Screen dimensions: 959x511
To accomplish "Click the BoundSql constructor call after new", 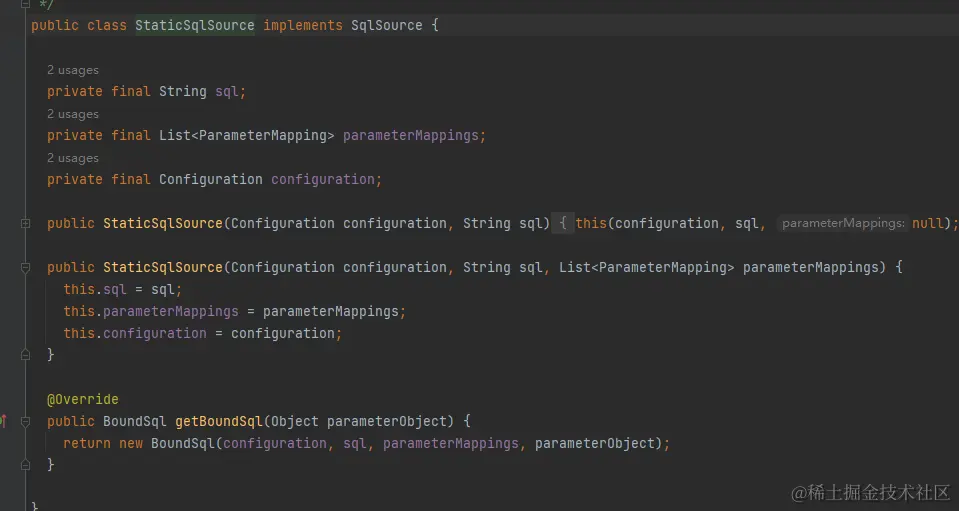I will coord(183,444).
